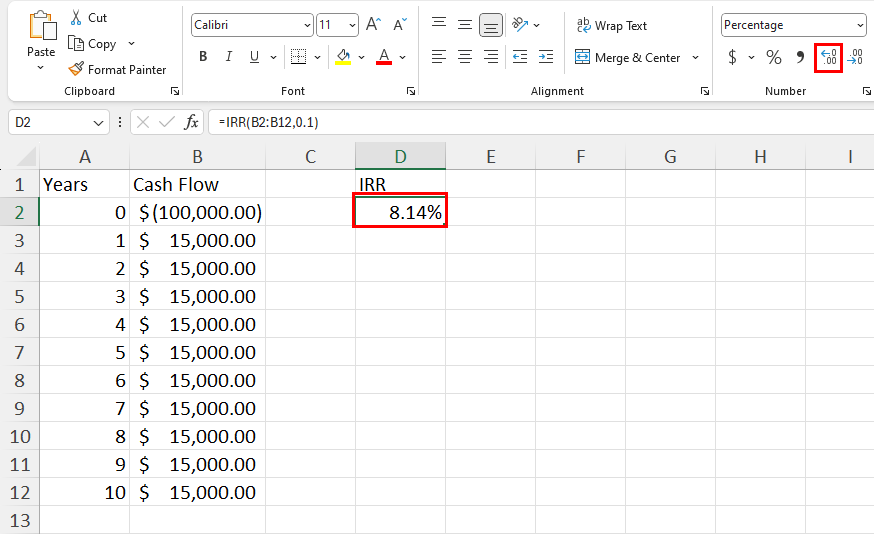This screenshot has width=874, height=534.
Task: Open the Paste options dropdown arrow
Action: (x=41, y=68)
